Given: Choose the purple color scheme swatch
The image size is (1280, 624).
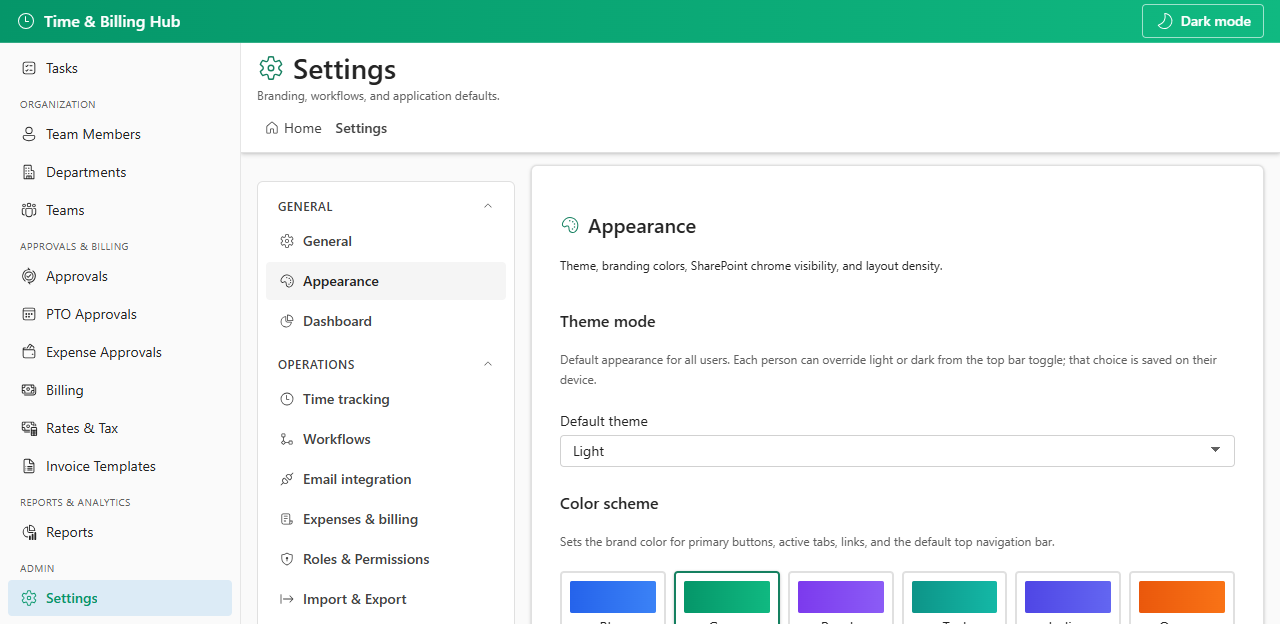Looking at the screenshot, I should (841, 598).
